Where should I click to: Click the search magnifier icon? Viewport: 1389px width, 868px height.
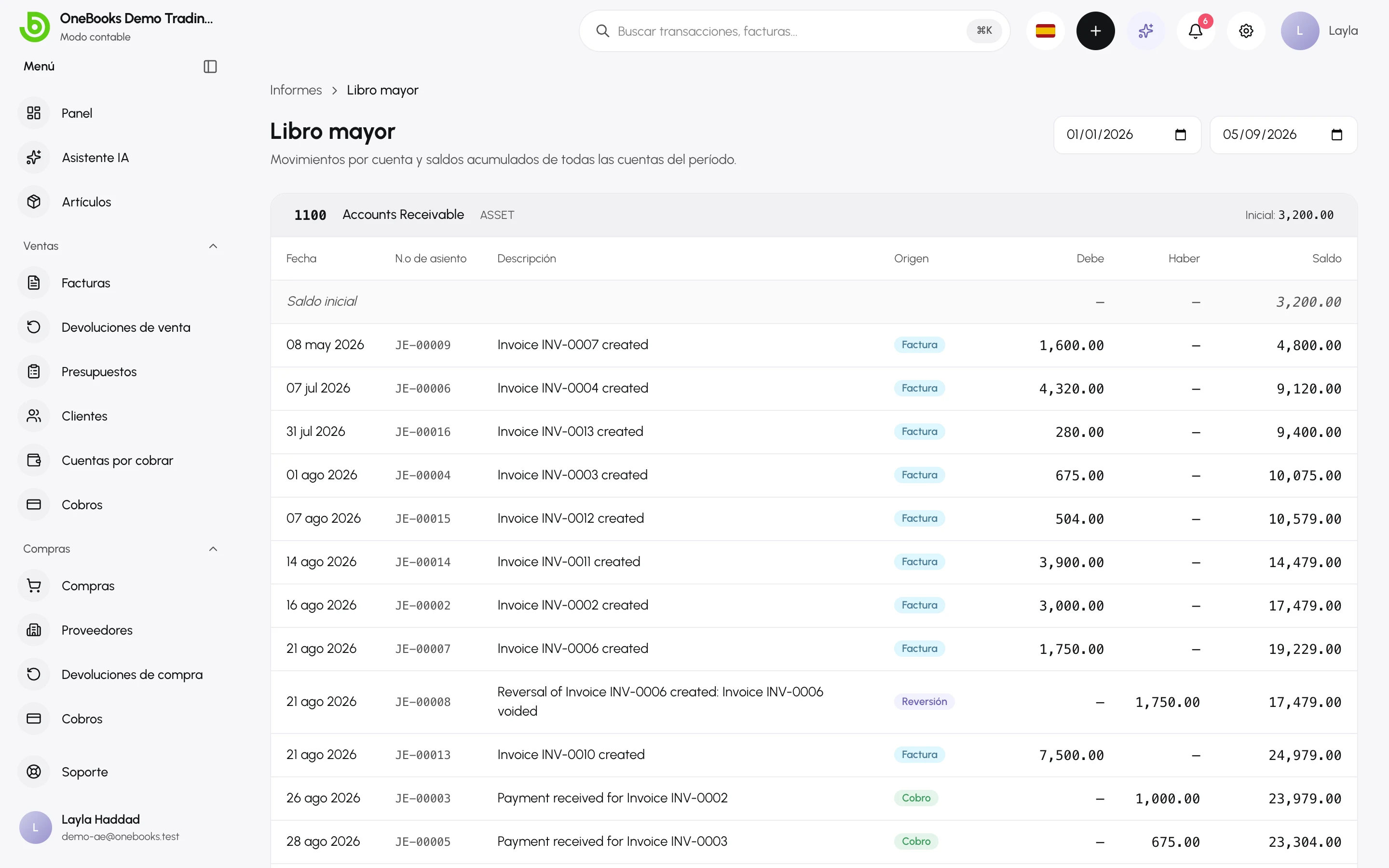point(602,31)
